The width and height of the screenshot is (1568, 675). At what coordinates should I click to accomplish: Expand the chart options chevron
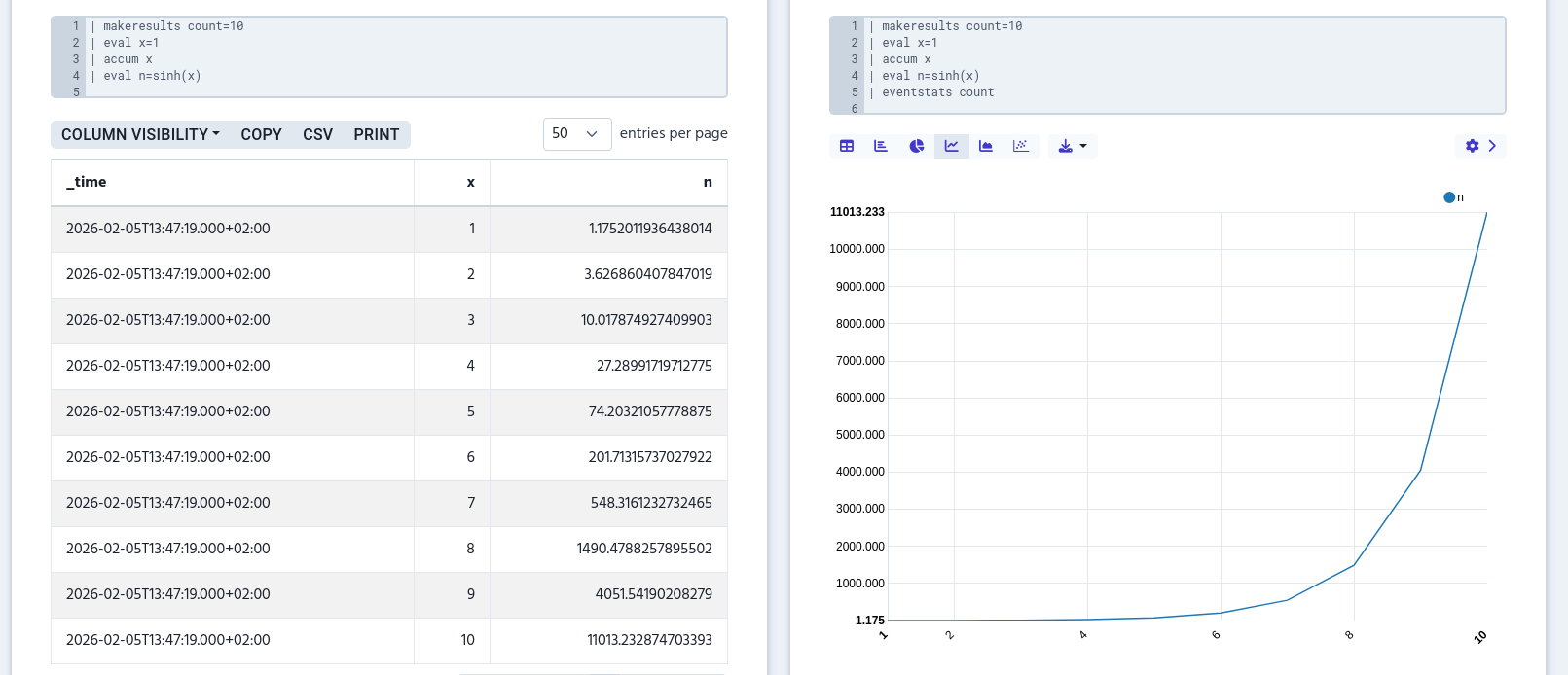[x=1492, y=146]
